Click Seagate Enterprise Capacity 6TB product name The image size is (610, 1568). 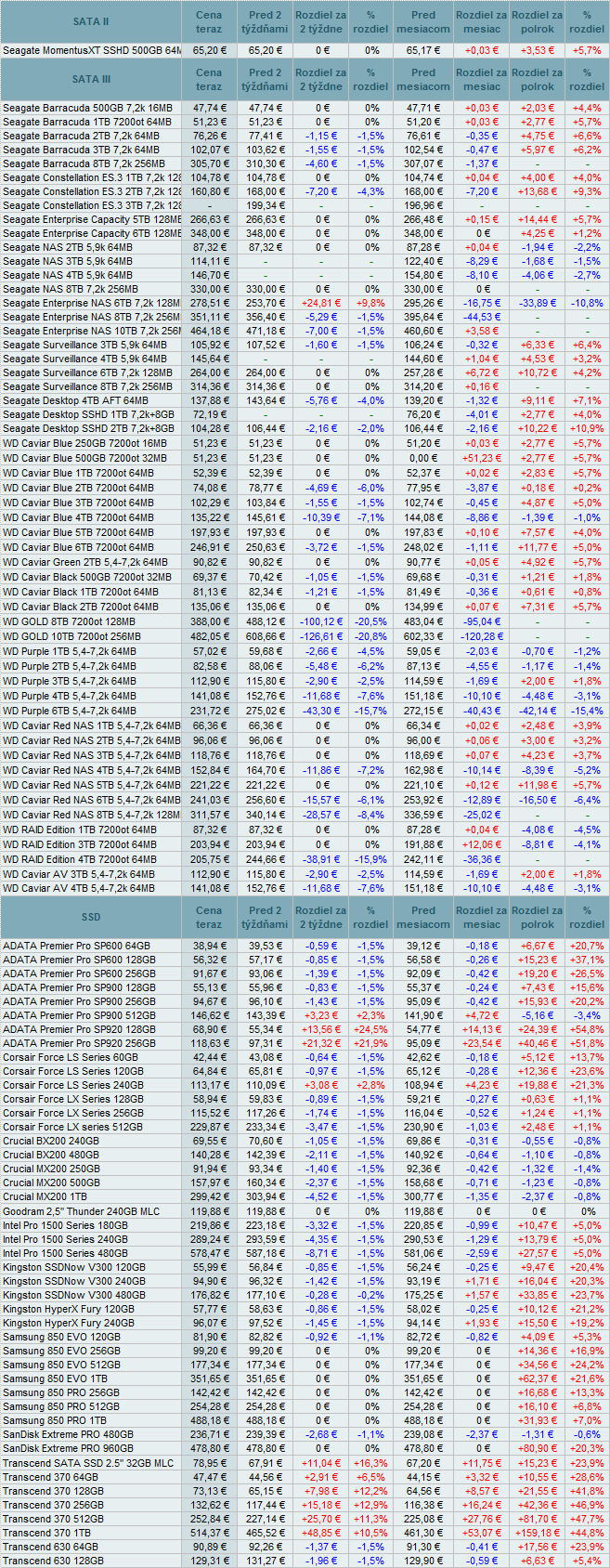click(x=92, y=233)
